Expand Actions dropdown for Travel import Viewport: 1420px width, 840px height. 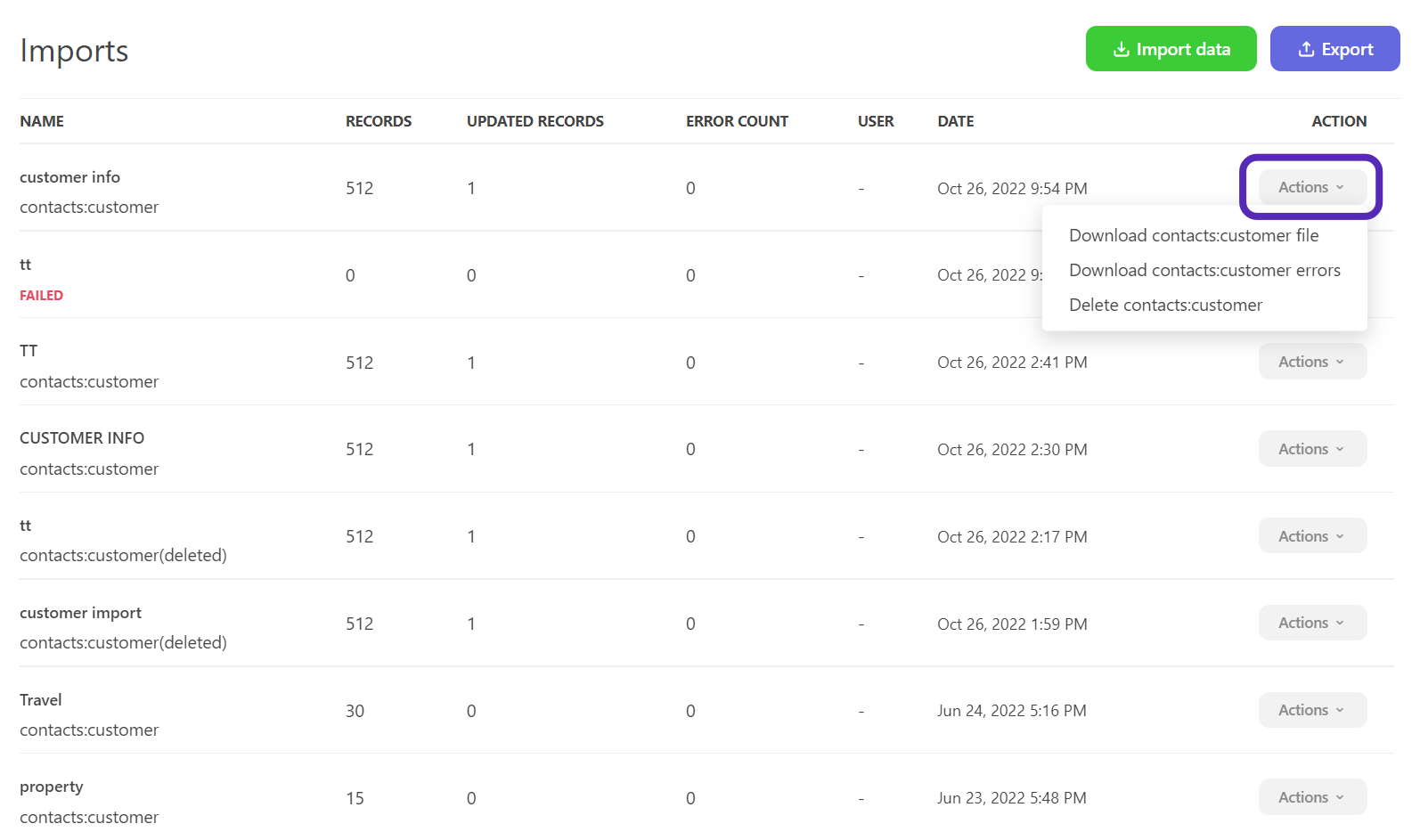pyautogui.click(x=1311, y=711)
